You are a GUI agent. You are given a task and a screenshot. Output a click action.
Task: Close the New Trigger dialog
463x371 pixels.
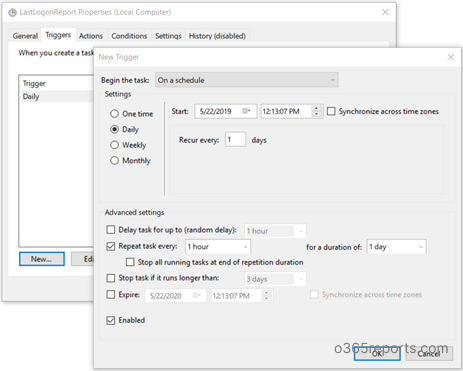[450, 57]
